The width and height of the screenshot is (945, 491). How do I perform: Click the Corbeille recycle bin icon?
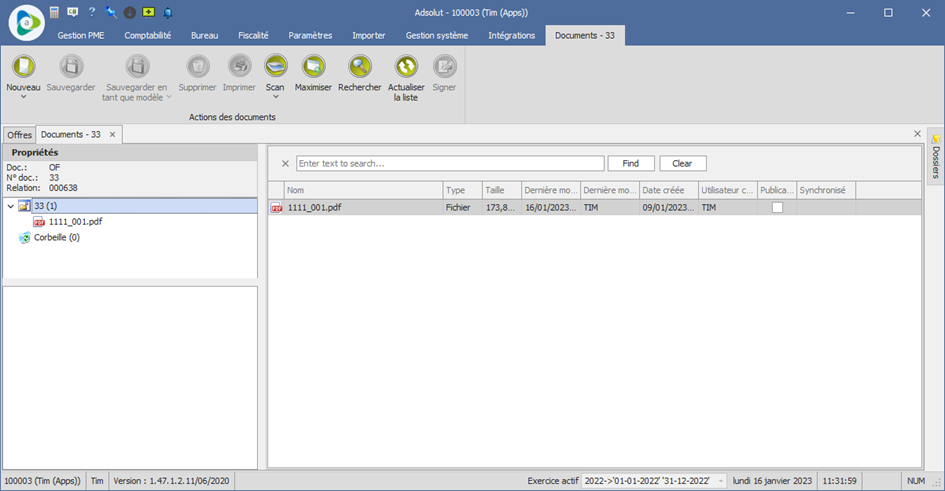point(24,238)
